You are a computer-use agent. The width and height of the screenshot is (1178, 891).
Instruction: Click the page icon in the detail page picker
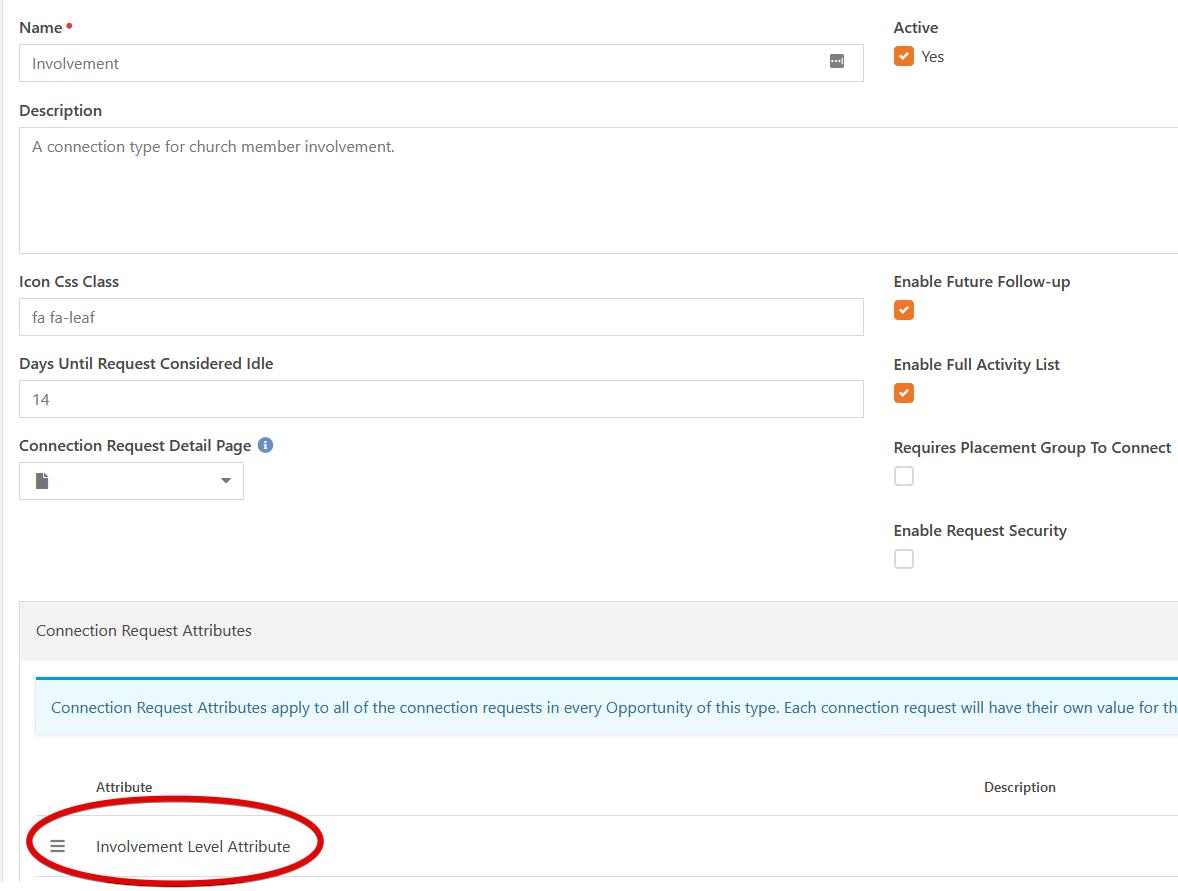(x=42, y=481)
